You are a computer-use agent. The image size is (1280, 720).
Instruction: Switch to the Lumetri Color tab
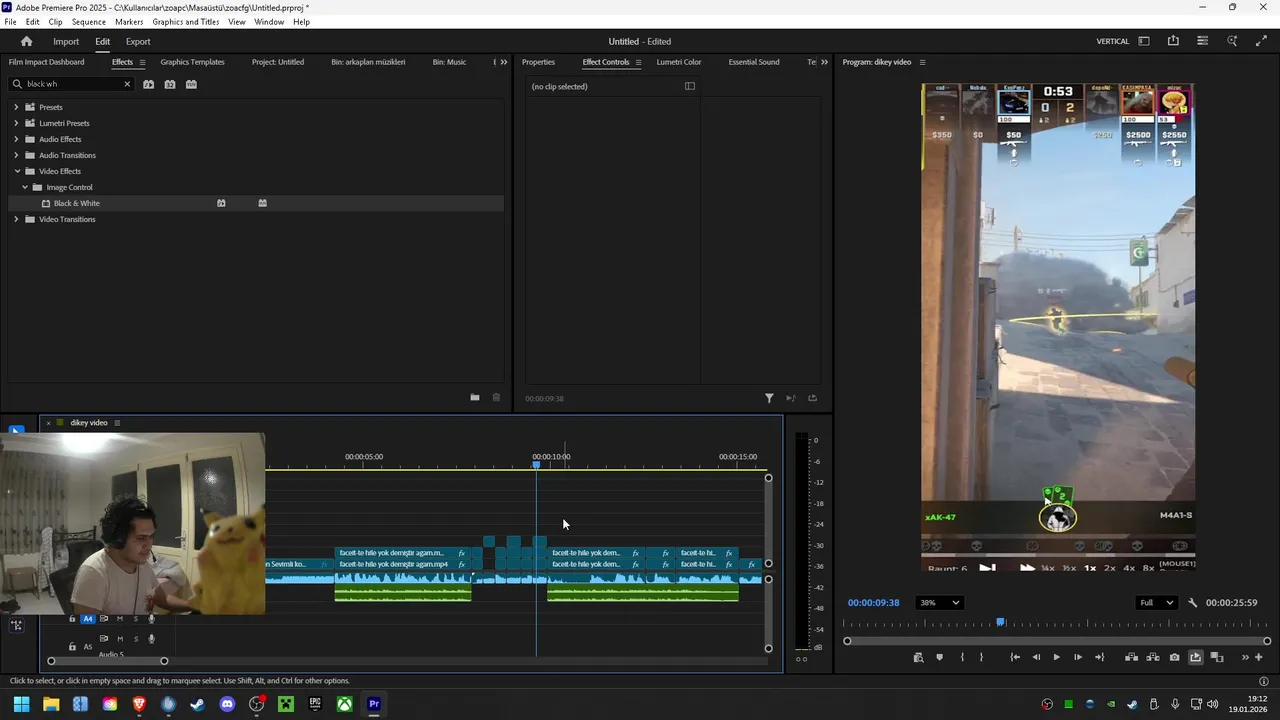tap(679, 62)
